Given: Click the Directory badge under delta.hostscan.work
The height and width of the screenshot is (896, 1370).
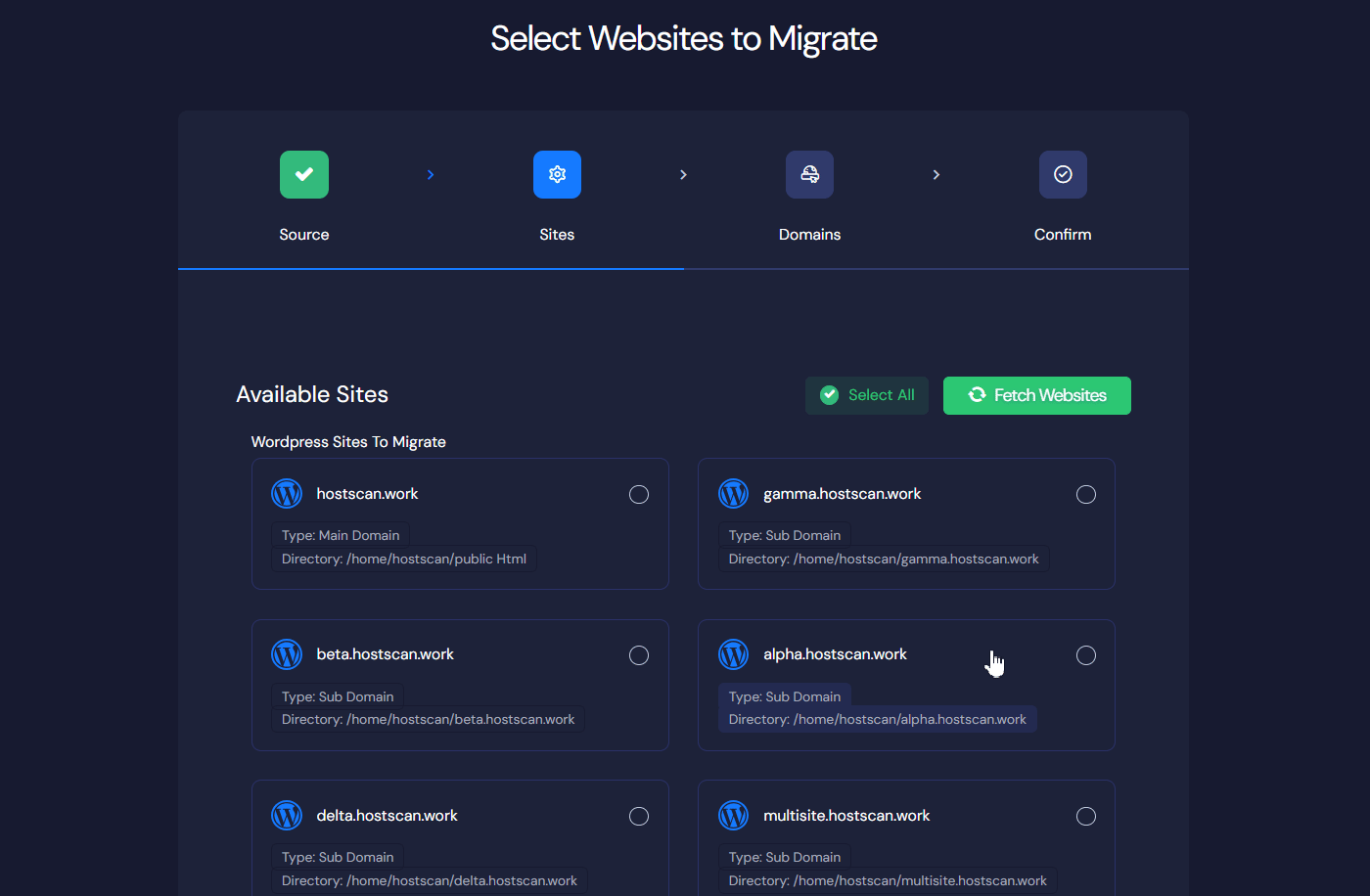Looking at the screenshot, I should [x=429, y=879].
